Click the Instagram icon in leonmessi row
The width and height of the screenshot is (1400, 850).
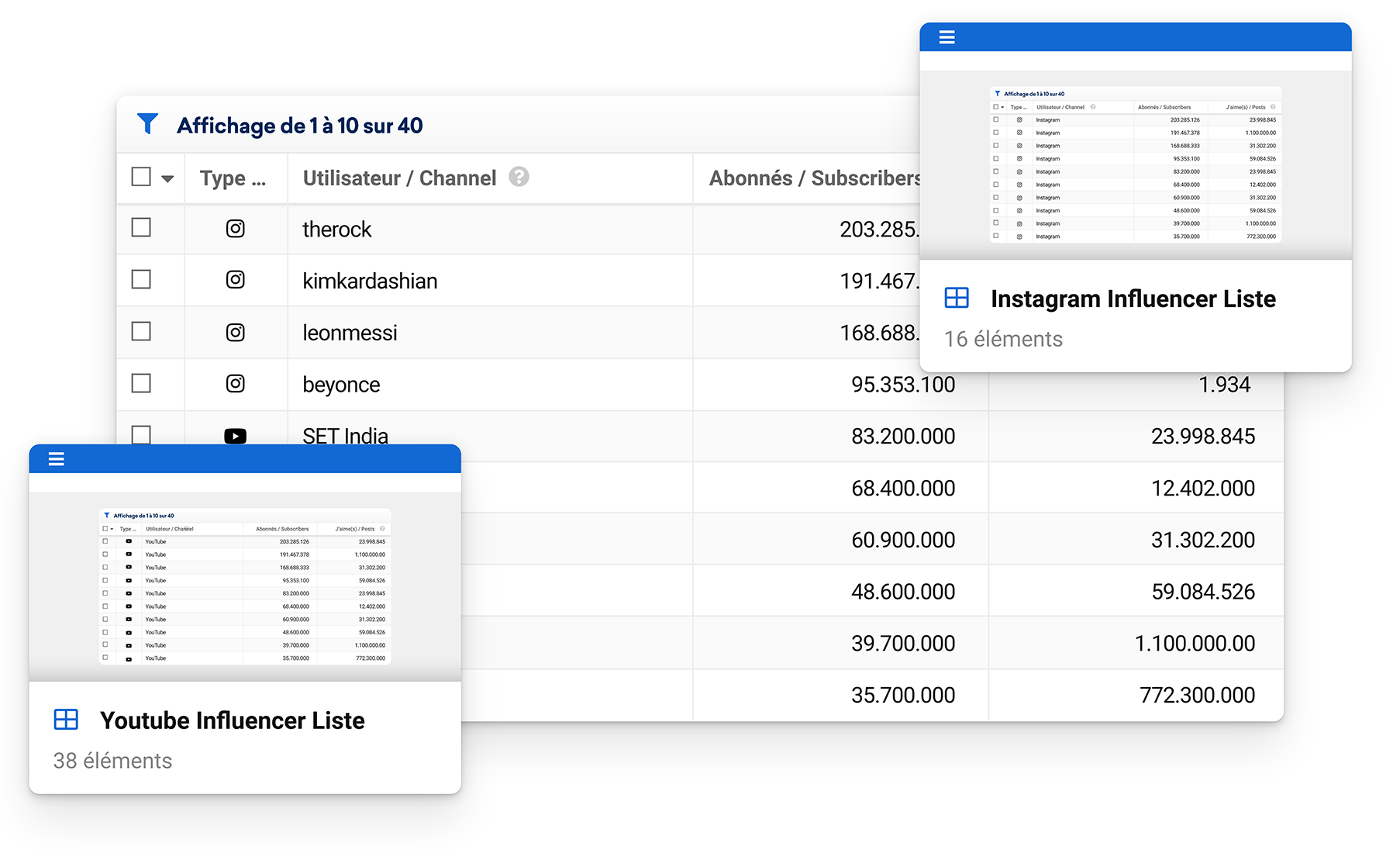[x=235, y=332]
